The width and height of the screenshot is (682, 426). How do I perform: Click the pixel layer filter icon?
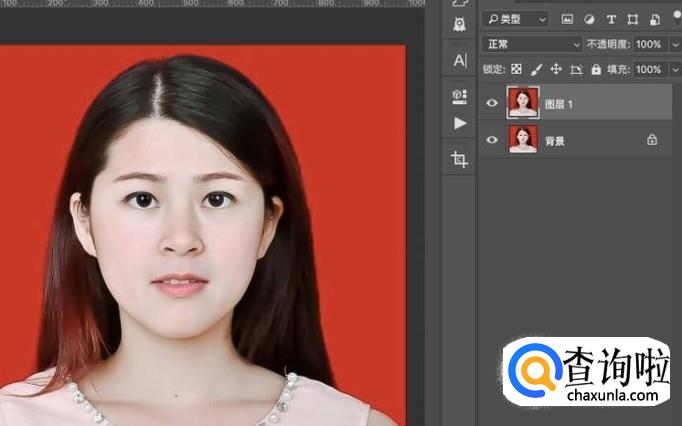point(567,19)
